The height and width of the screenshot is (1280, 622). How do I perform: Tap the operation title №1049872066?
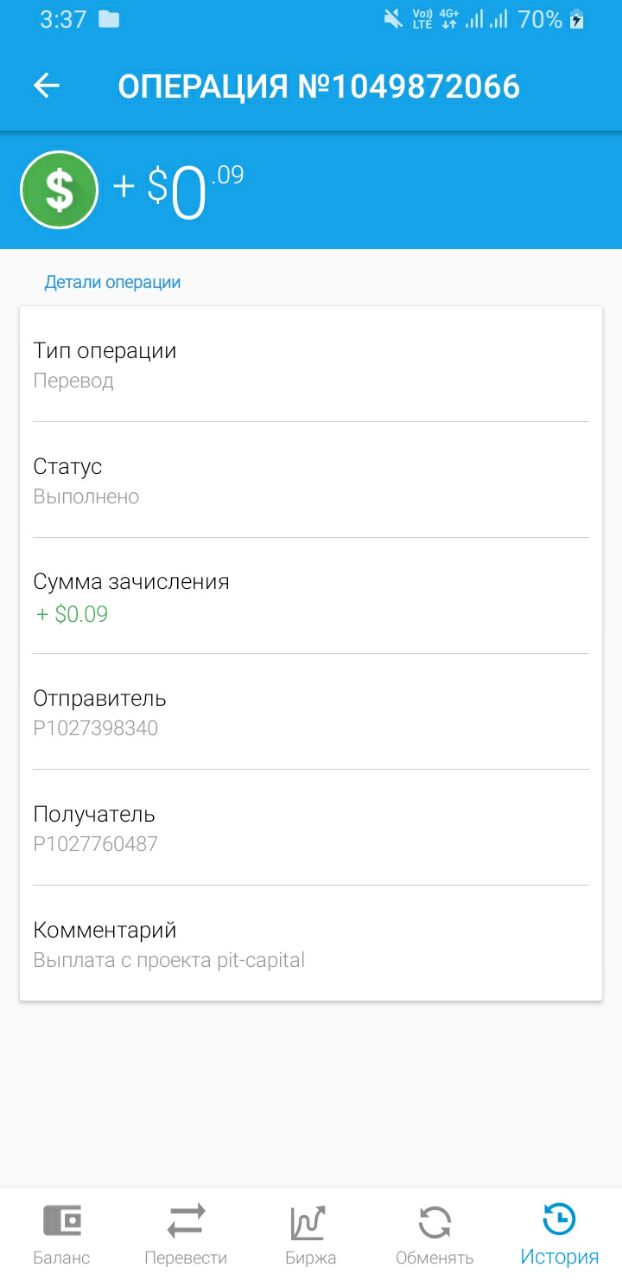pos(409,87)
